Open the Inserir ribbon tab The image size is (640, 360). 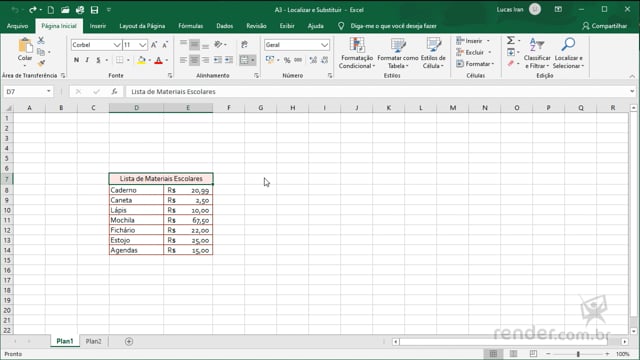coord(98,26)
